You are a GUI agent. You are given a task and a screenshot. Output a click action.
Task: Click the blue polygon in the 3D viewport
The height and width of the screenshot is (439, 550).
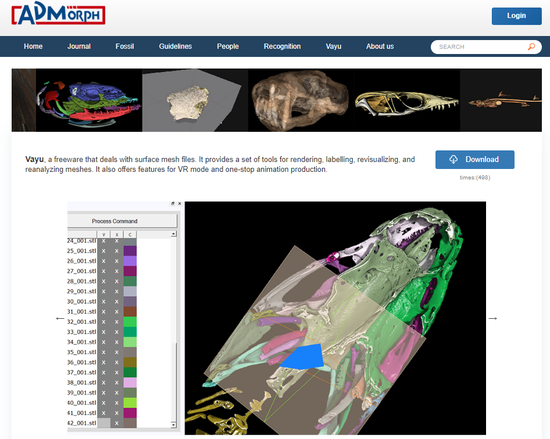click(x=302, y=357)
